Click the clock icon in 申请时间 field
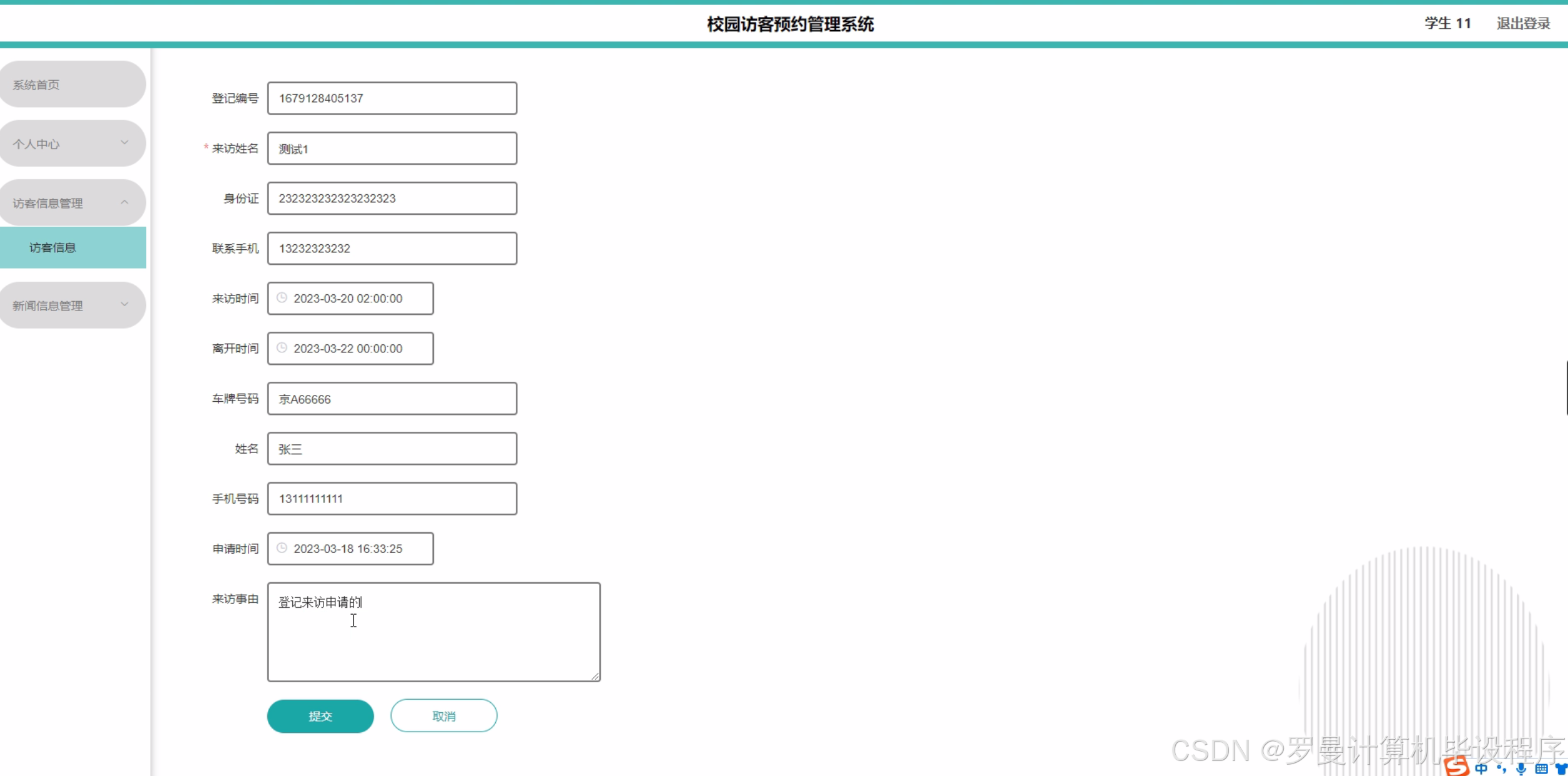 coord(282,548)
